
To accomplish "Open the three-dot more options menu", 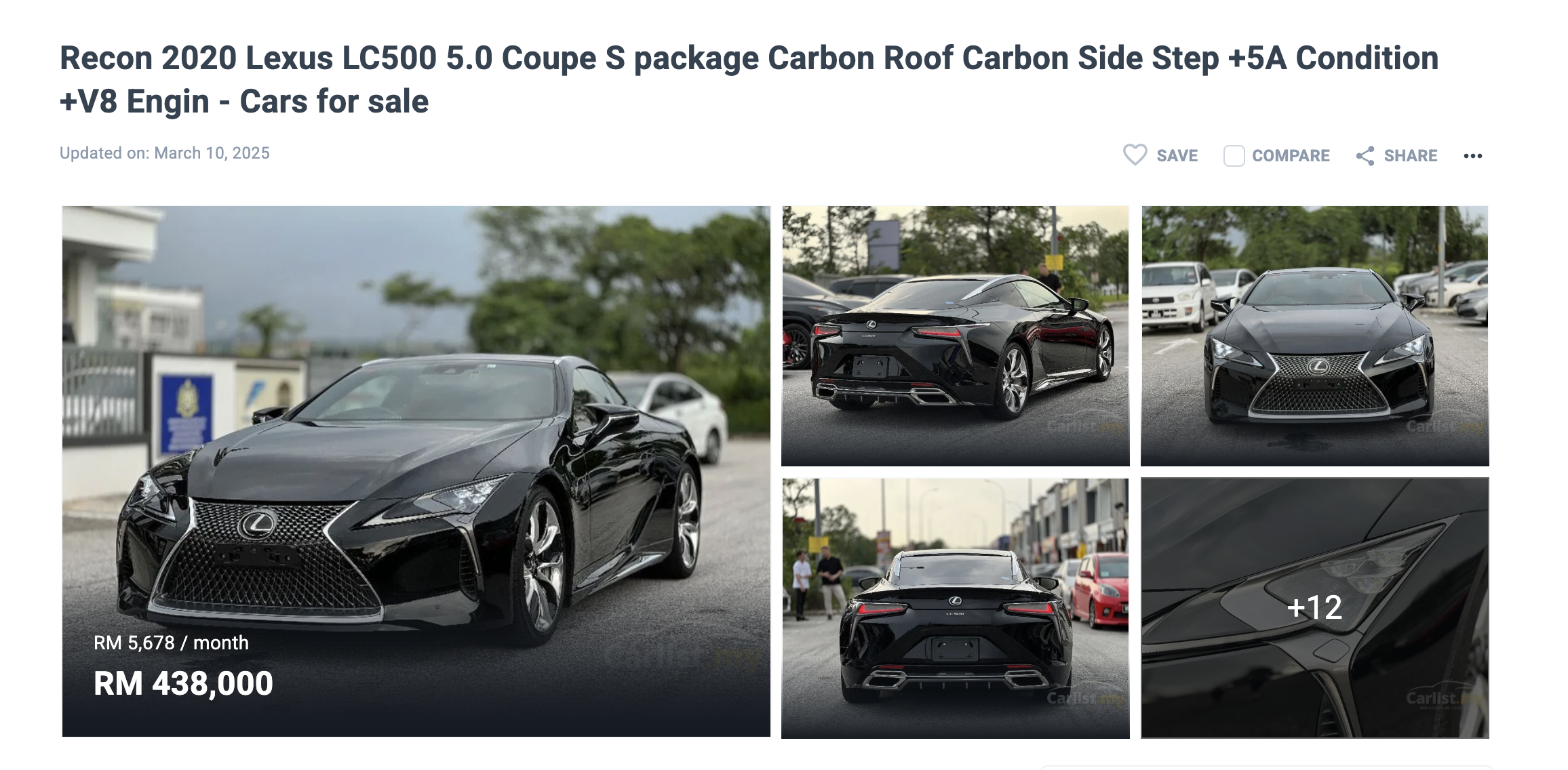I will pos(1472,156).
